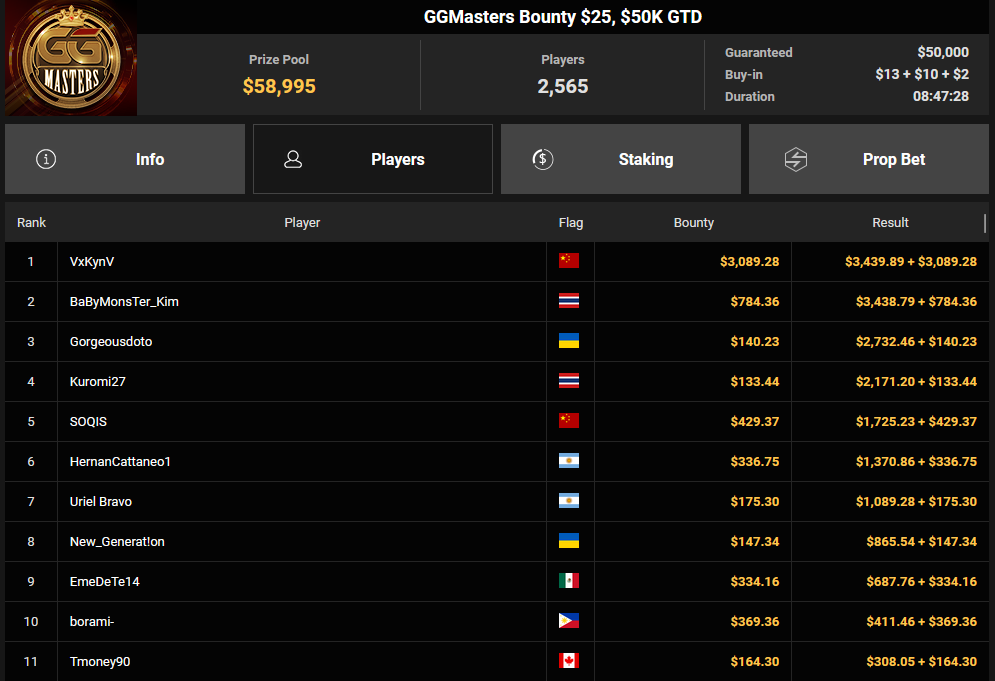The height and width of the screenshot is (681, 995).
Task: Click Canada flag next to Tmoney90
Action: (x=569, y=661)
